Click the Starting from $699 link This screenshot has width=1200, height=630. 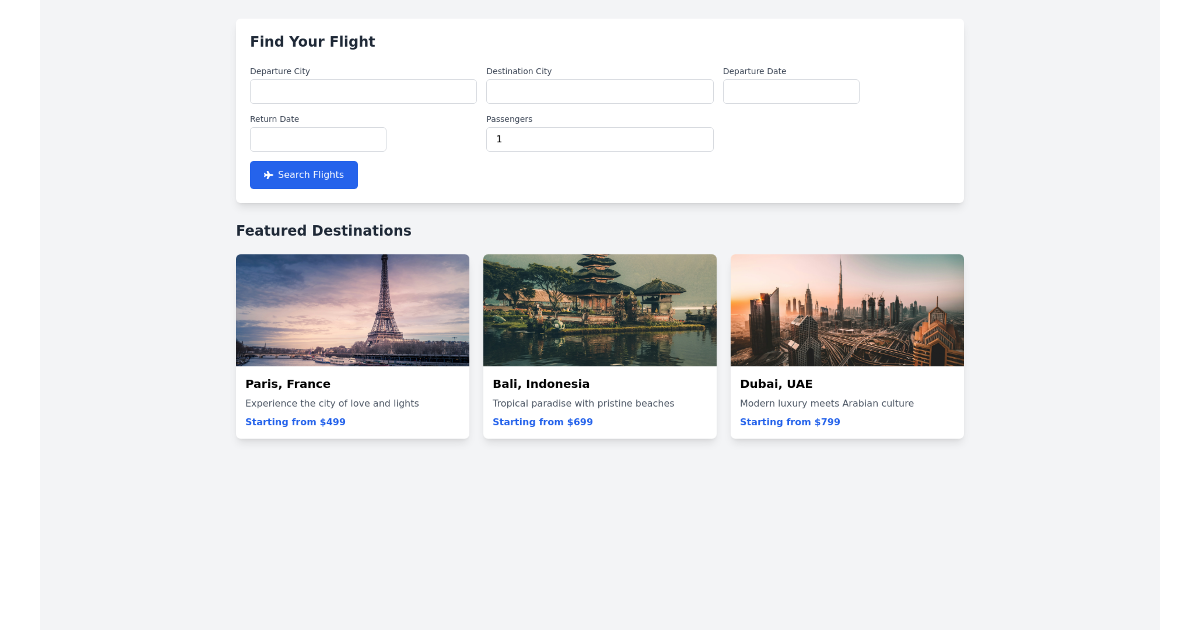(542, 421)
